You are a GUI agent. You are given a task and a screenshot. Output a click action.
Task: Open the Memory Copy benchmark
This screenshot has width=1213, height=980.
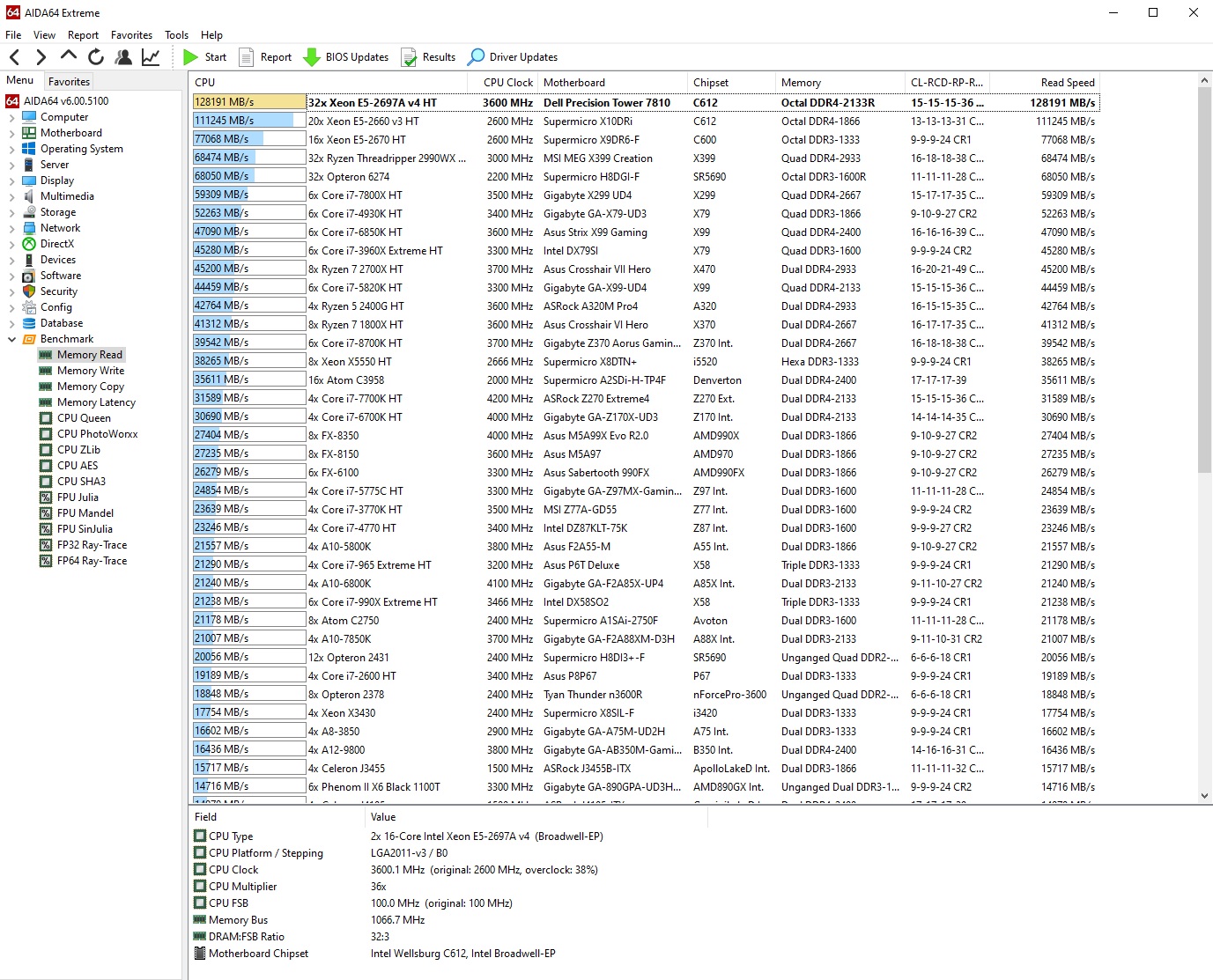point(91,387)
